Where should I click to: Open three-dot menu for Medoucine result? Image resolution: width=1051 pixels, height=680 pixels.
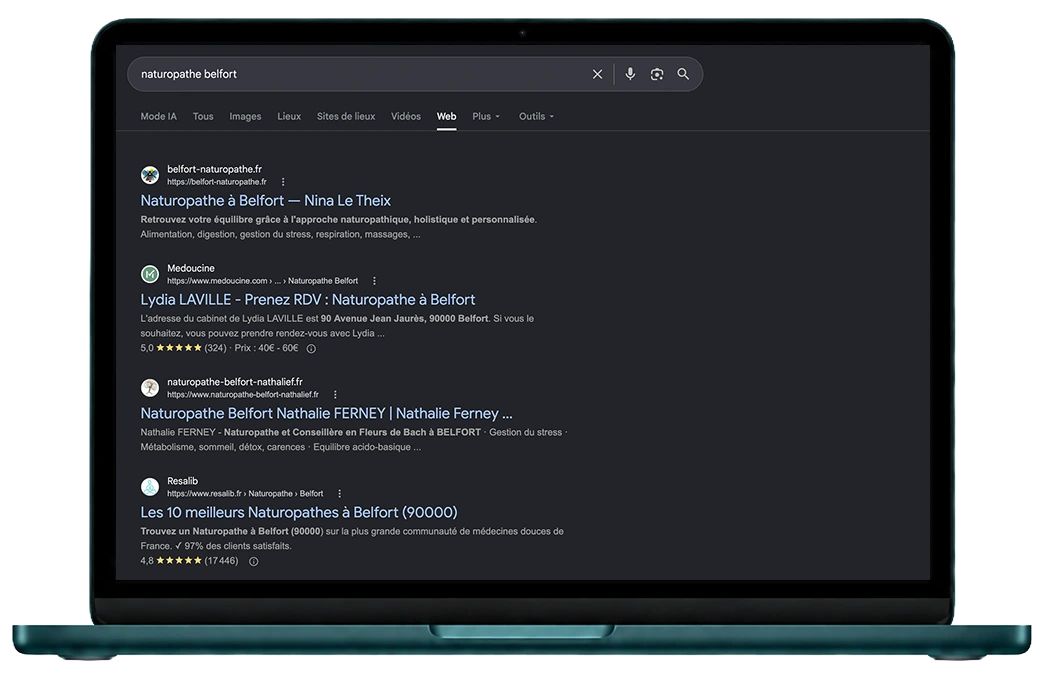click(x=374, y=281)
